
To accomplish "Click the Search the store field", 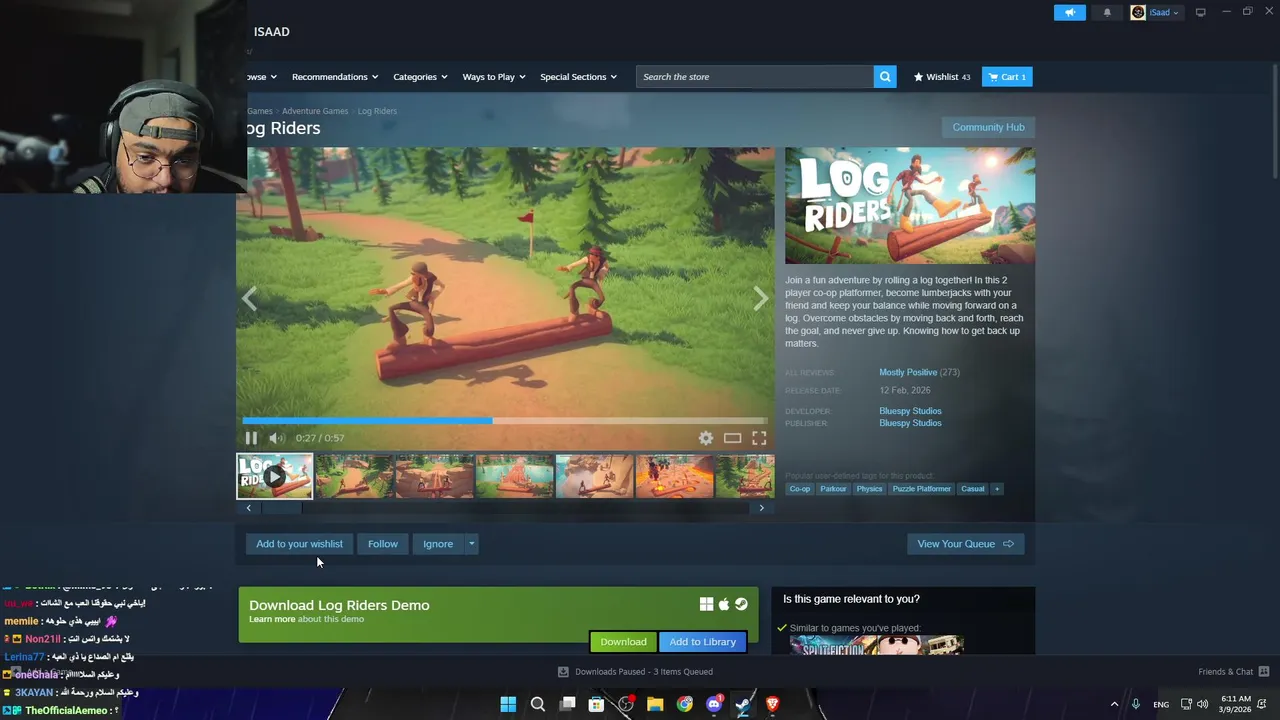I will point(755,77).
